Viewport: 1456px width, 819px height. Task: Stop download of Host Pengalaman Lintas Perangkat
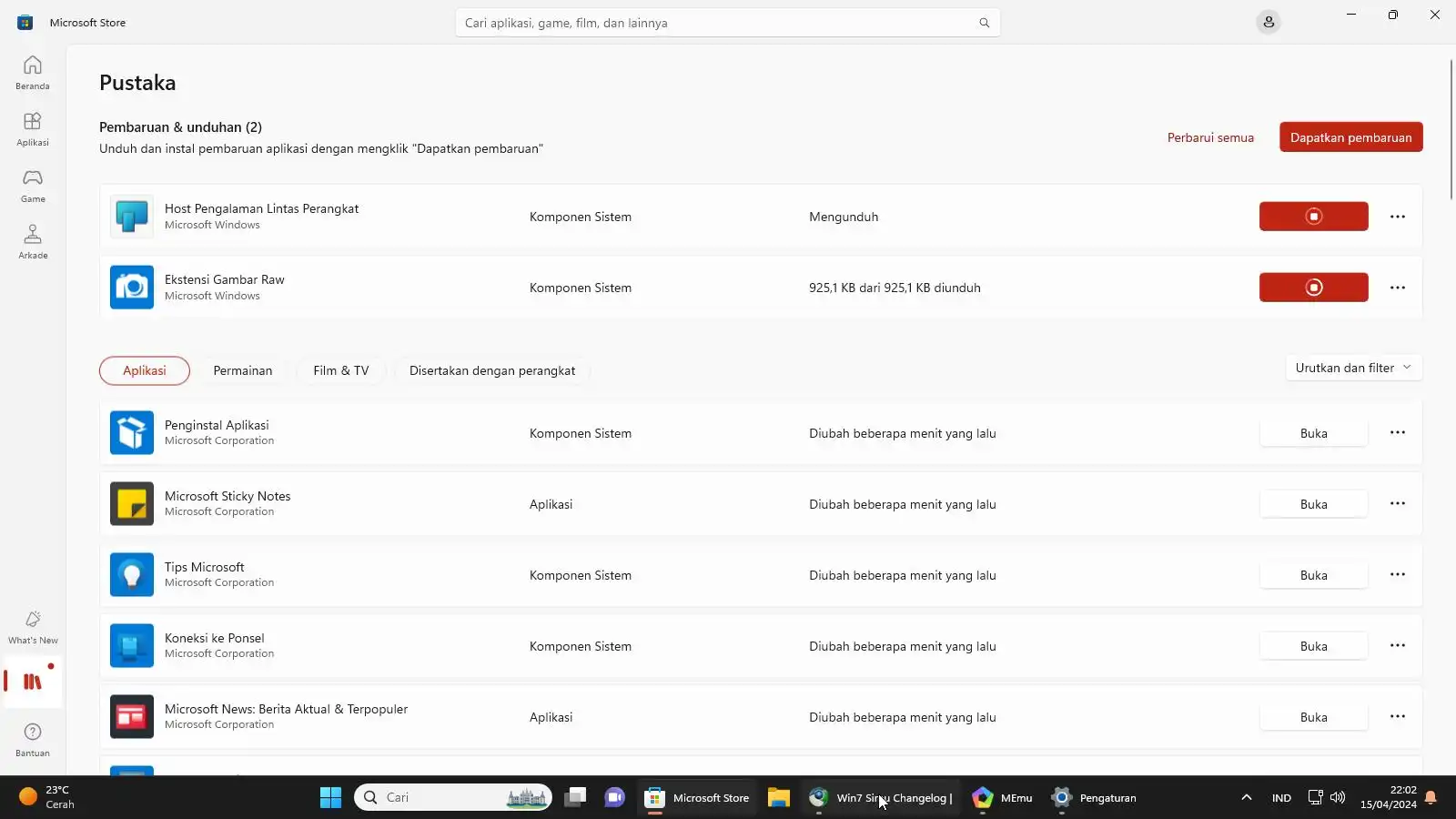click(1313, 217)
